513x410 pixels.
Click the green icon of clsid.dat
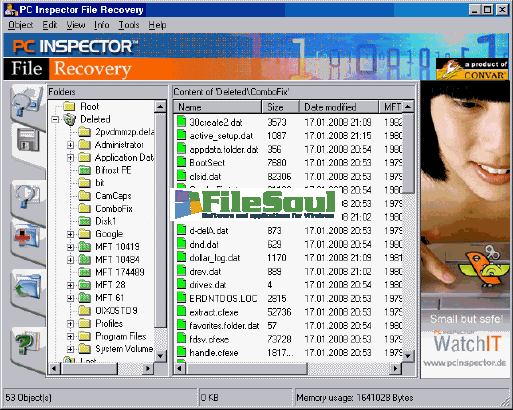181,176
